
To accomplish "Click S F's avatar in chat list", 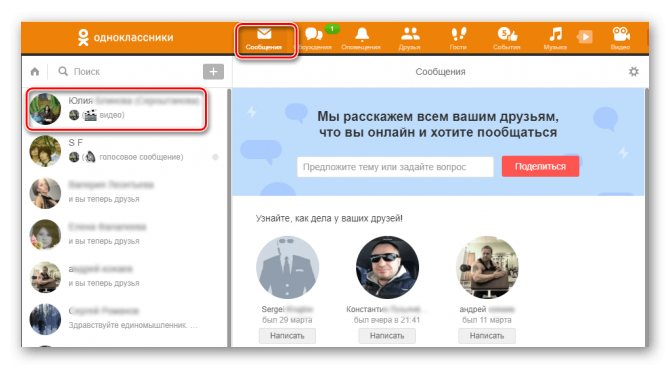I will click(45, 150).
